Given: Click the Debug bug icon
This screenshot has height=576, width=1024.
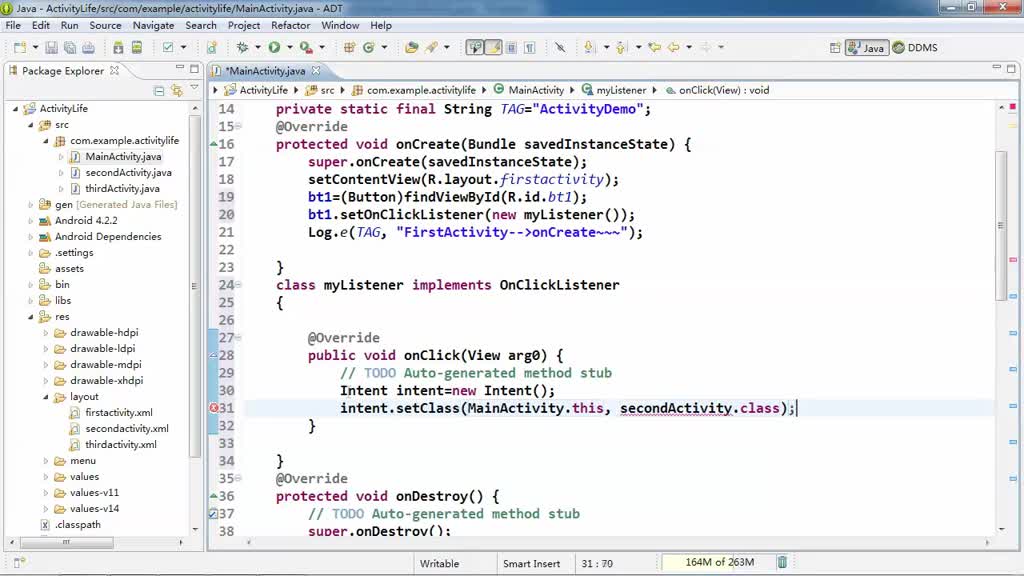Looking at the screenshot, I should tap(242, 48).
